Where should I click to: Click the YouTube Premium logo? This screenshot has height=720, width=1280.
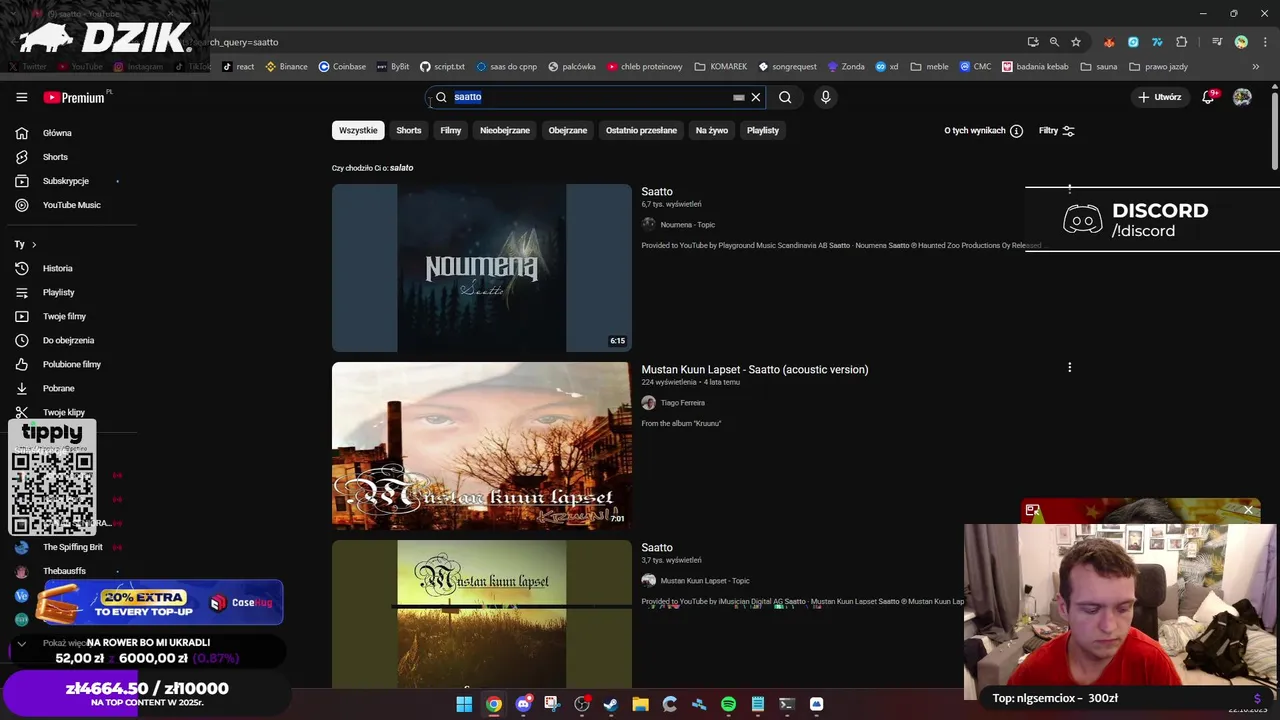75,97
